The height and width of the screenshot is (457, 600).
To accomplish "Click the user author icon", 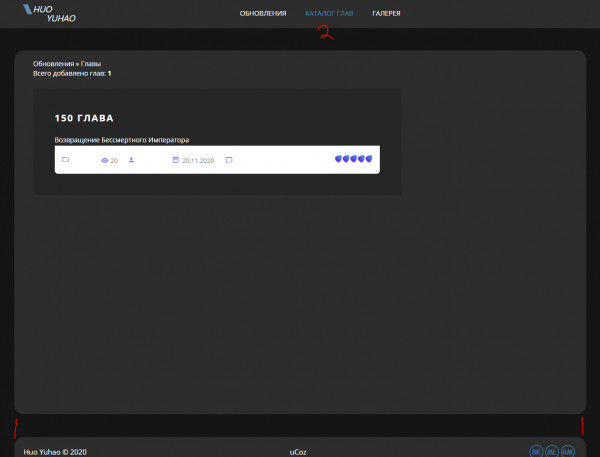I will click(131, 160).
